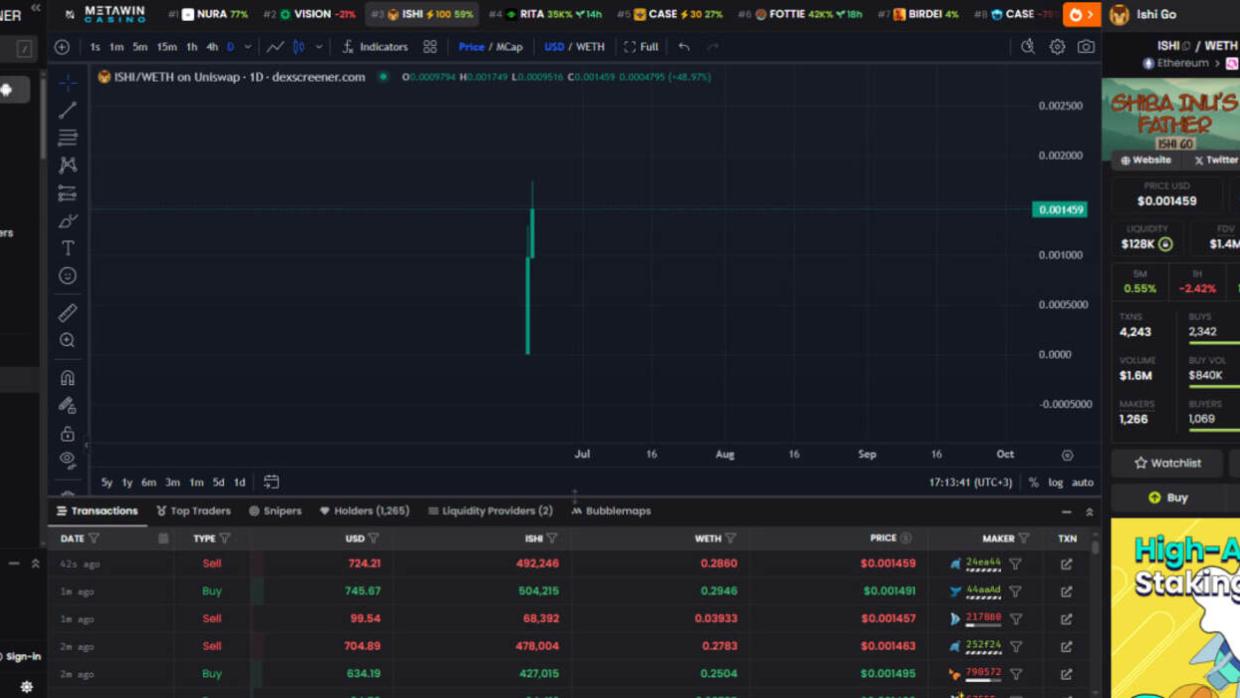
Task: Open time axis settings gear
Action: (x=1067, y=455)
